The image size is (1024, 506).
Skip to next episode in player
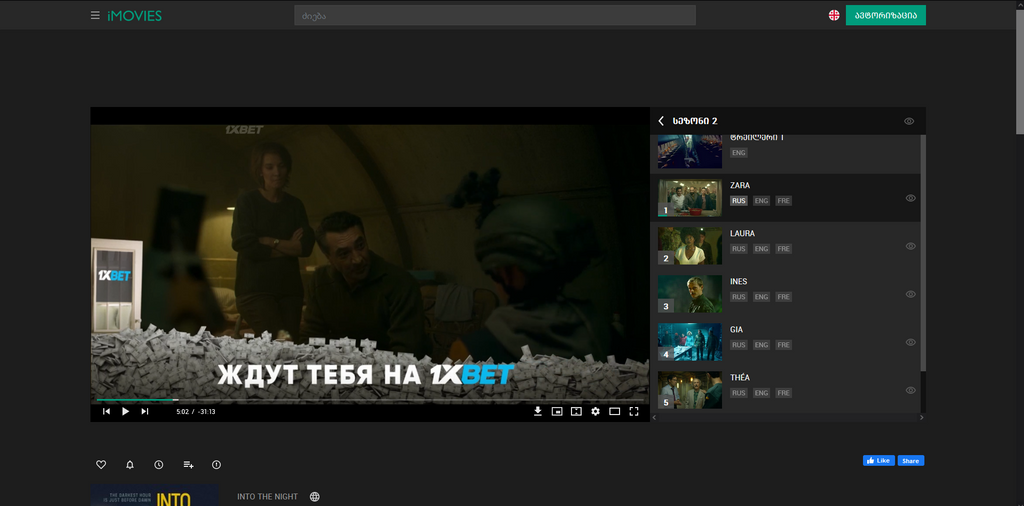tap(145, 411)
